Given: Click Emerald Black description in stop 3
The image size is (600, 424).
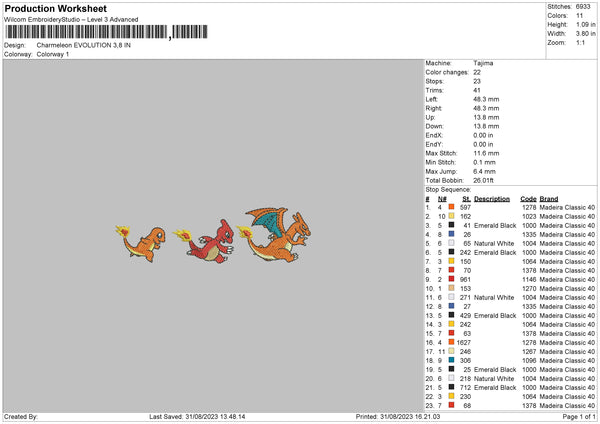Looking at the screenshot, I should tap(495, 225).
